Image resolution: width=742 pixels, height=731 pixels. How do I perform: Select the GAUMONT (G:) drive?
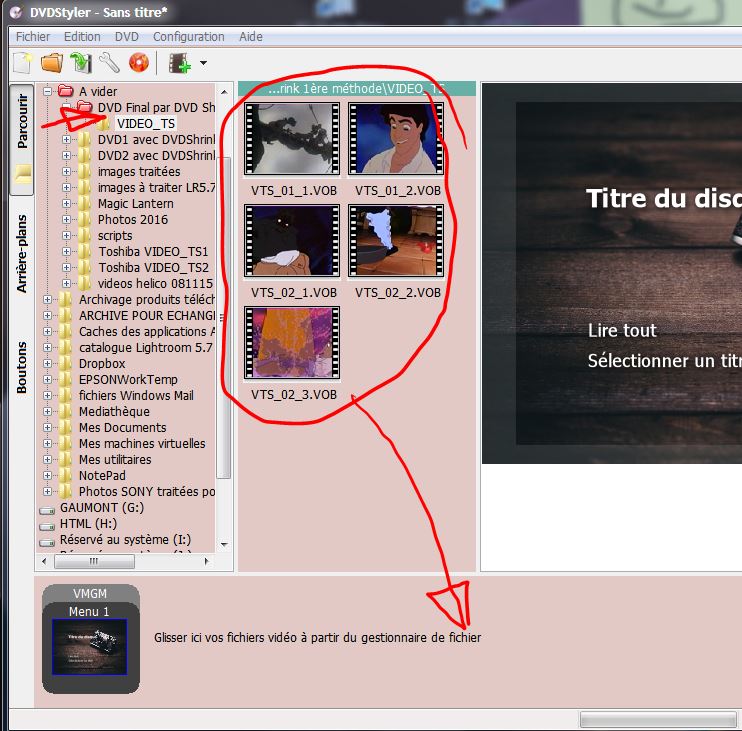102,508
